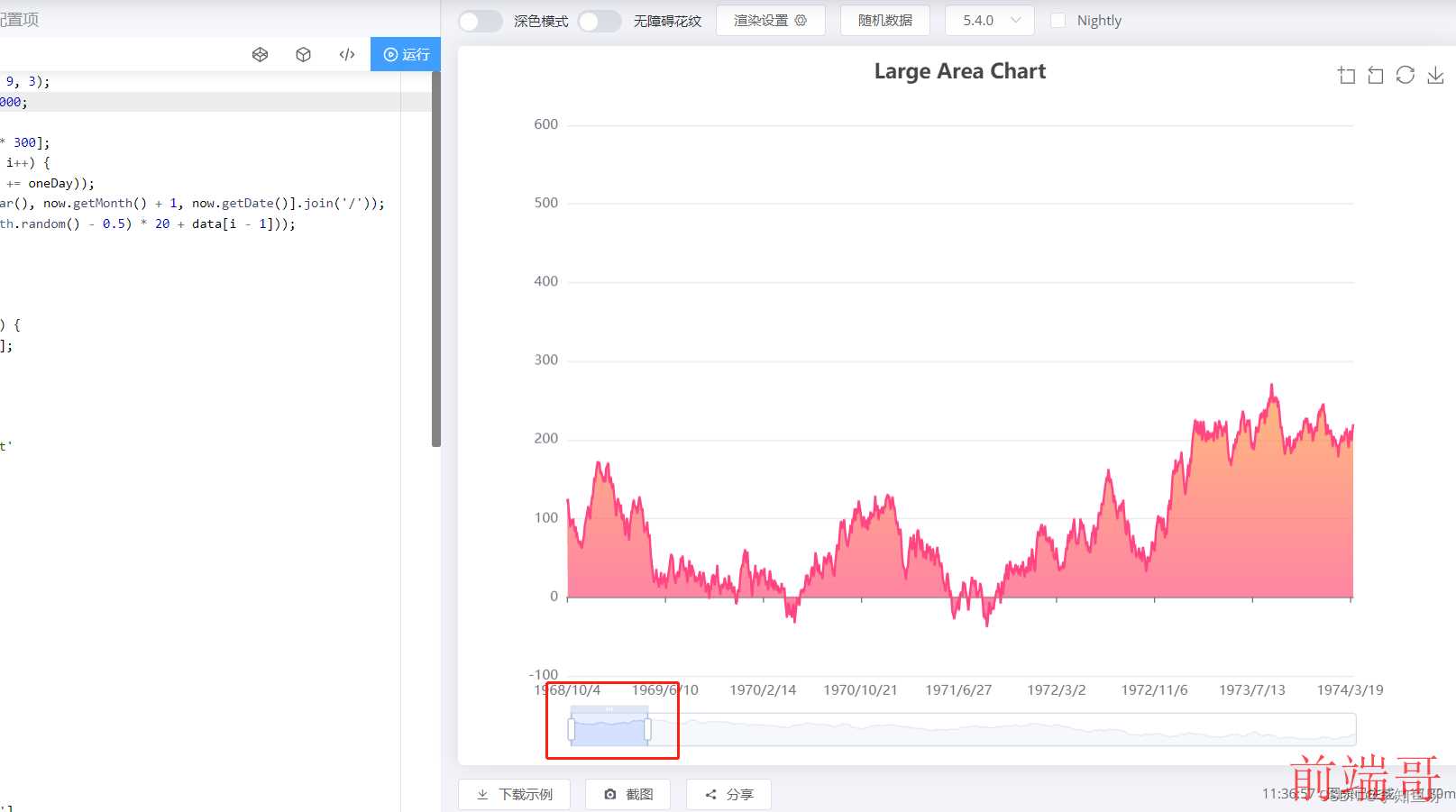Save chart as image icon
Viewport: 1456px width, 812px height.
(x=1435, y=75)
